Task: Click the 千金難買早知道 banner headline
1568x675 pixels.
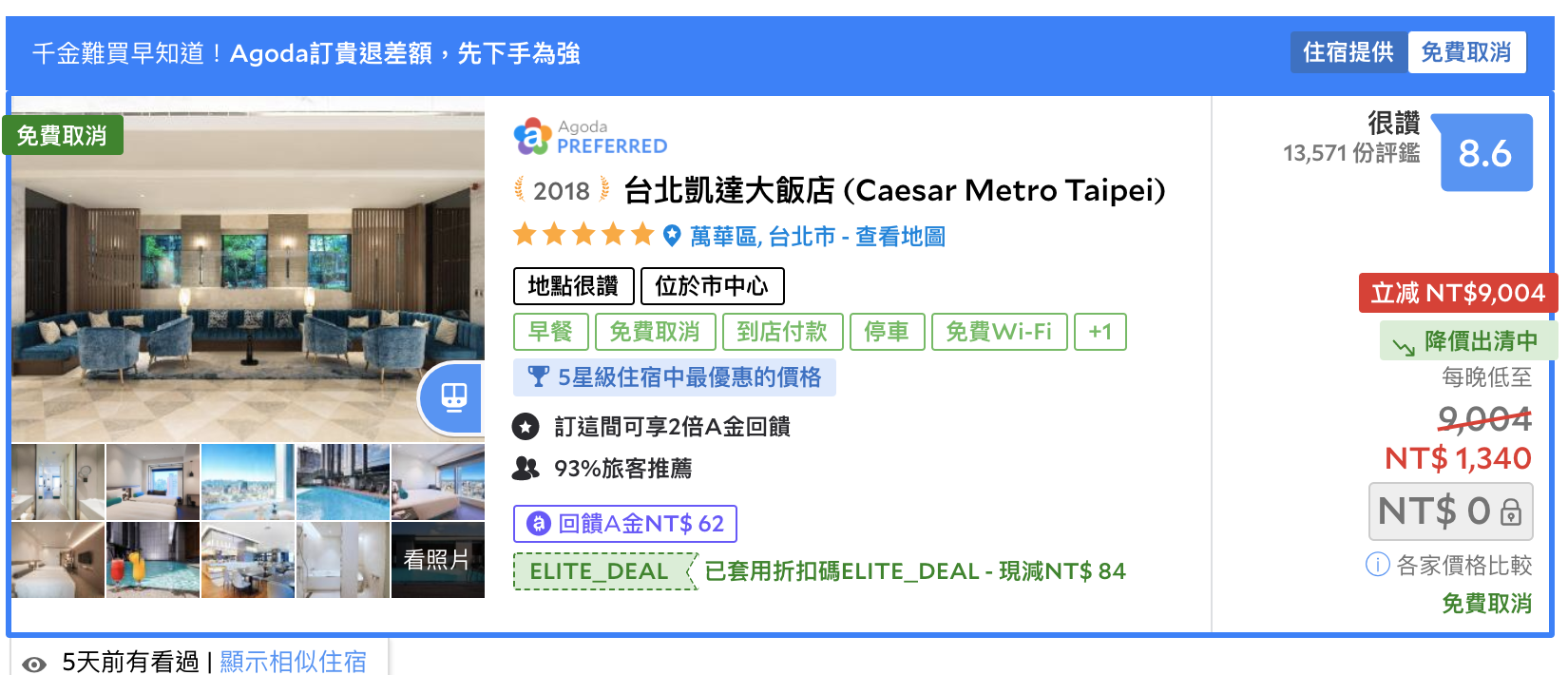Action: point(306,53)
